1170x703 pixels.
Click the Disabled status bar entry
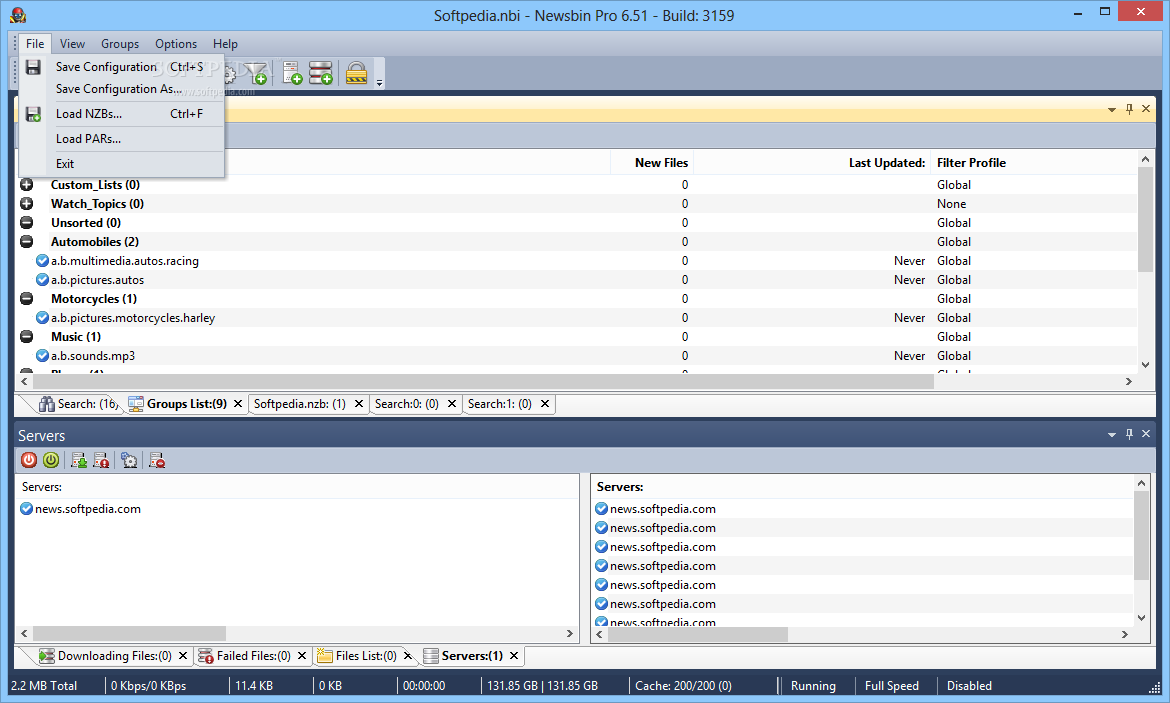[969, 686]
